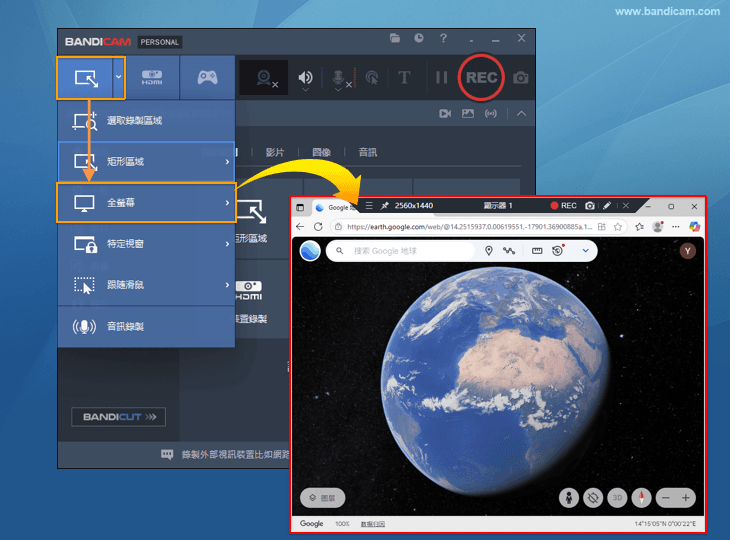Expand the Google Earth toolbar dropdown chevron
The image size is (730, 540).
[585, 251]
